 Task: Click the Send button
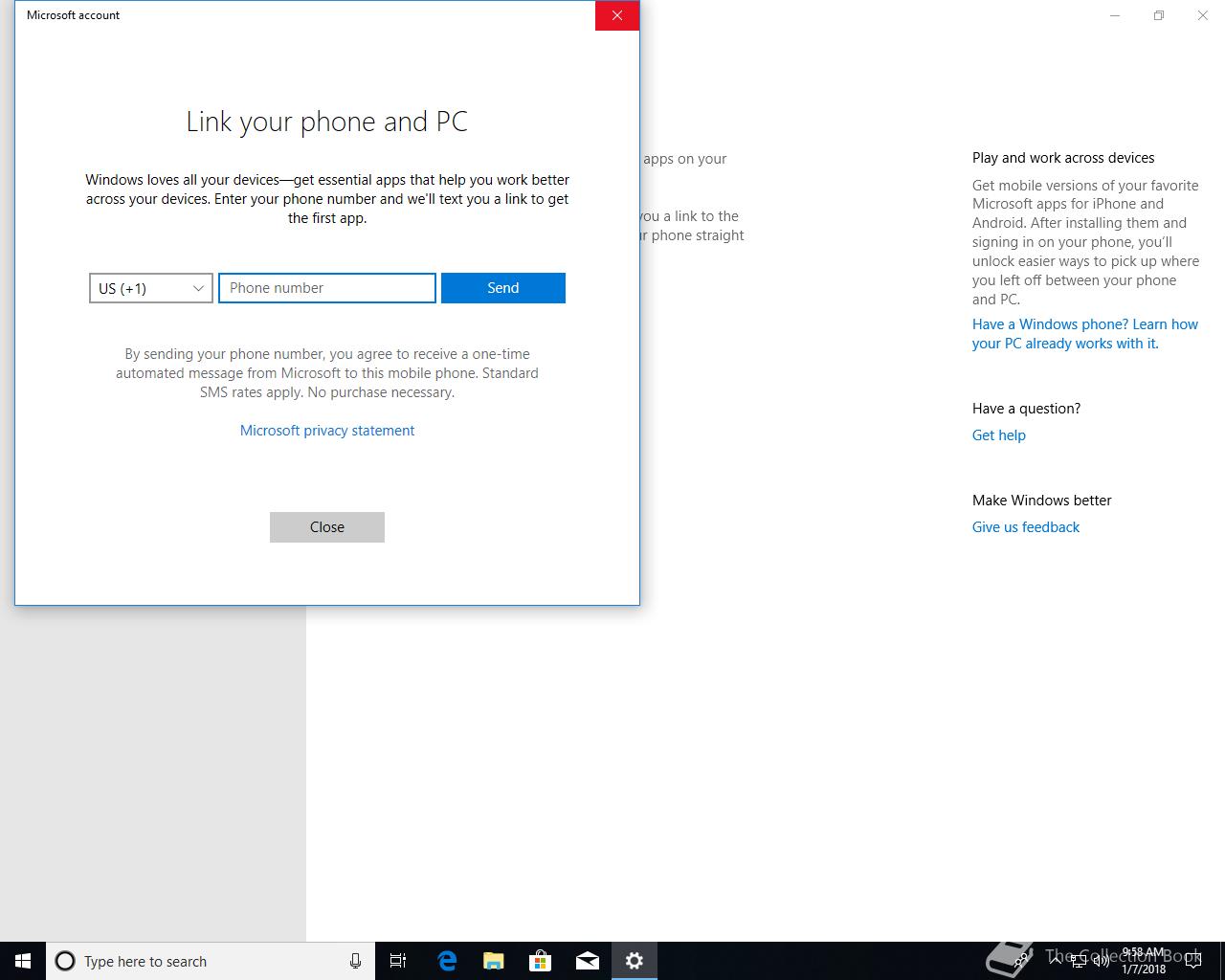coord(503,288)
